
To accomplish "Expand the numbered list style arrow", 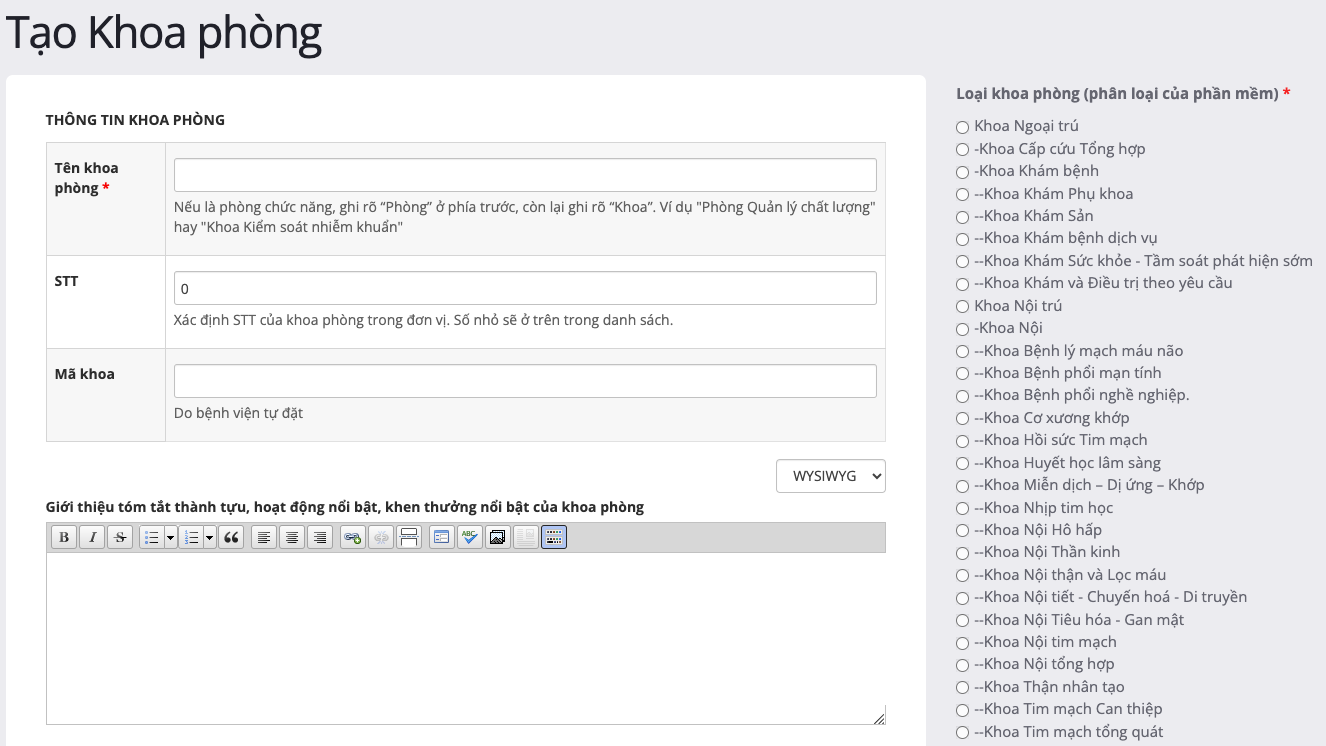I will click(210, 538).
